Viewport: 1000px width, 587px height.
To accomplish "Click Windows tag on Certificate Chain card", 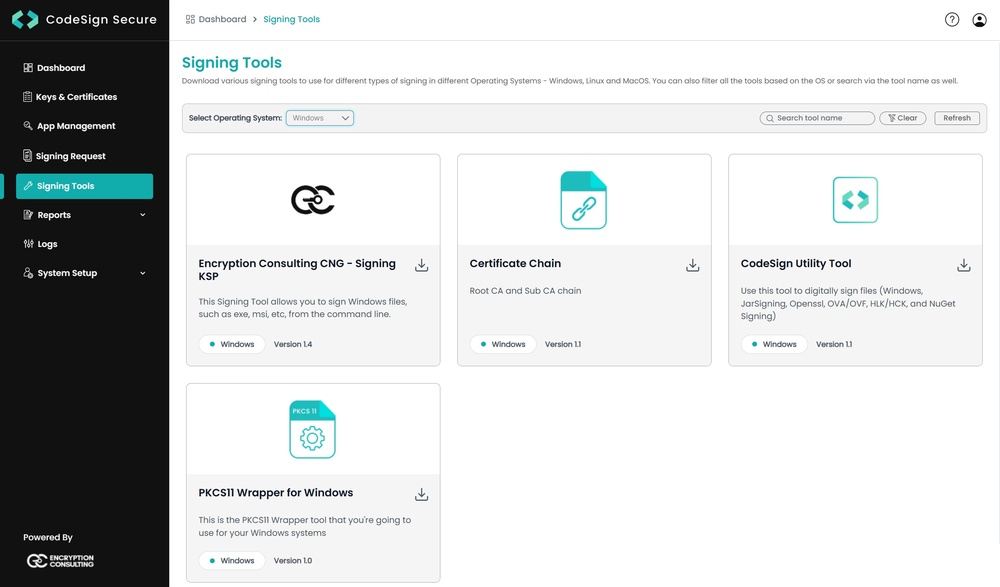I will 503,344.
